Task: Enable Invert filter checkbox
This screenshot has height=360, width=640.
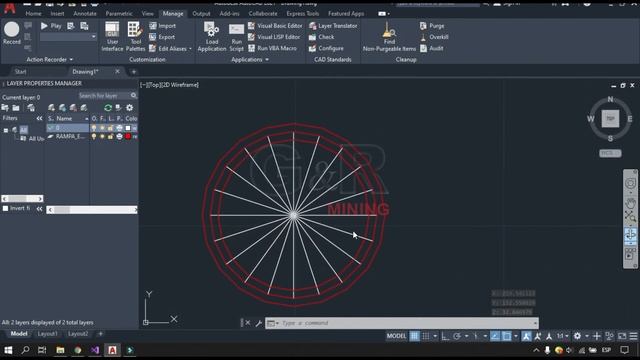Action: pos(5,208)
